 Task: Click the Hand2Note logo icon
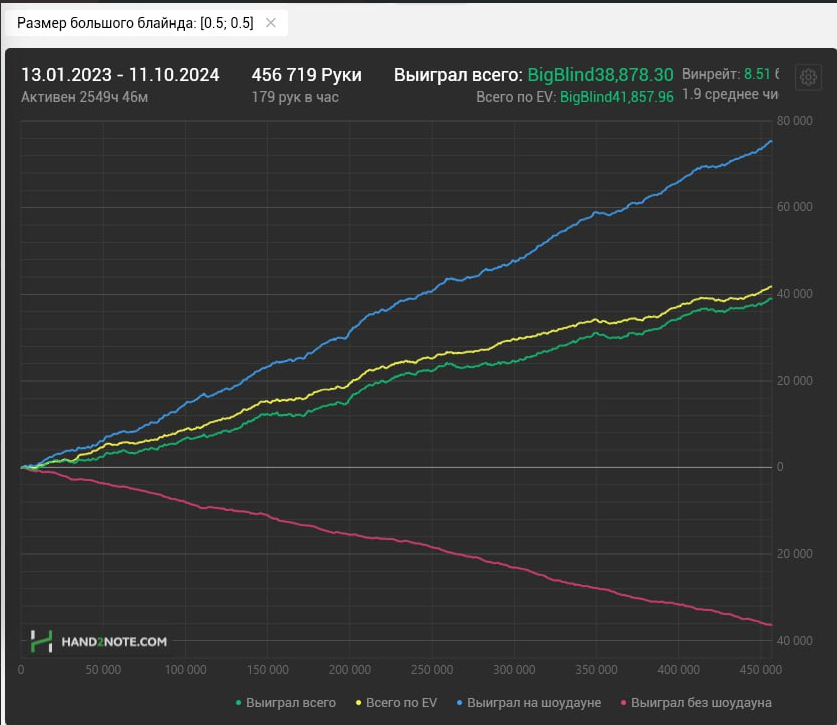[41, 641]
